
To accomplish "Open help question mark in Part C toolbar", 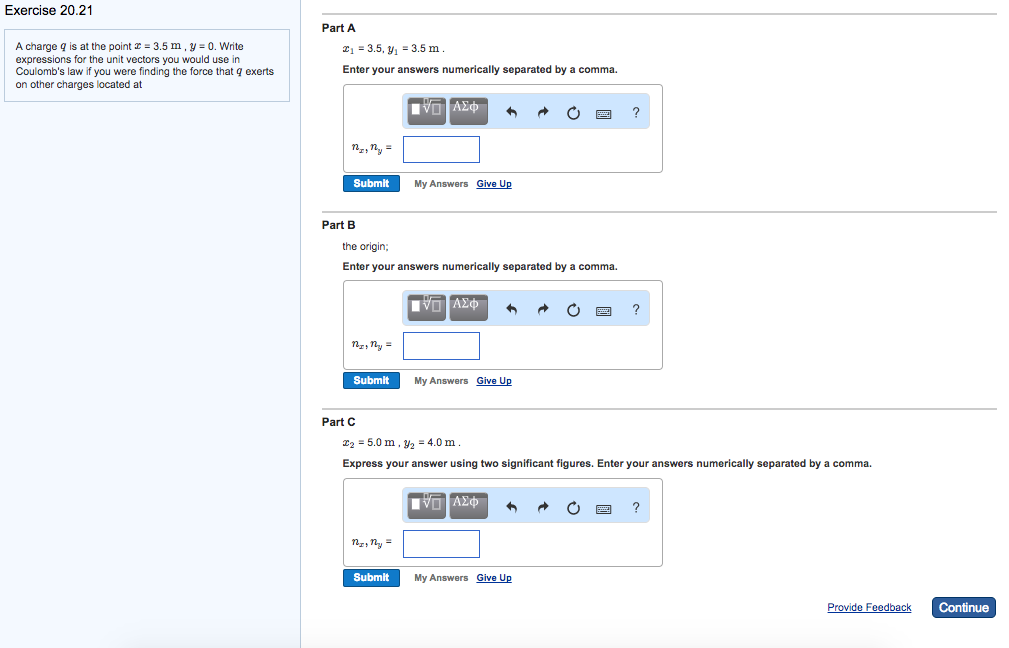I will click(636, 507).
